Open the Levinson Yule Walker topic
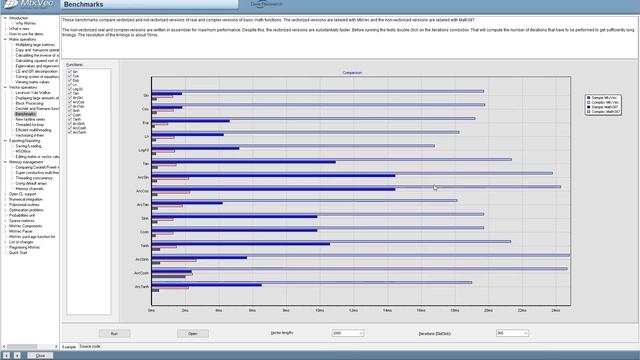The image size is (640, 360). coord(33,93)
